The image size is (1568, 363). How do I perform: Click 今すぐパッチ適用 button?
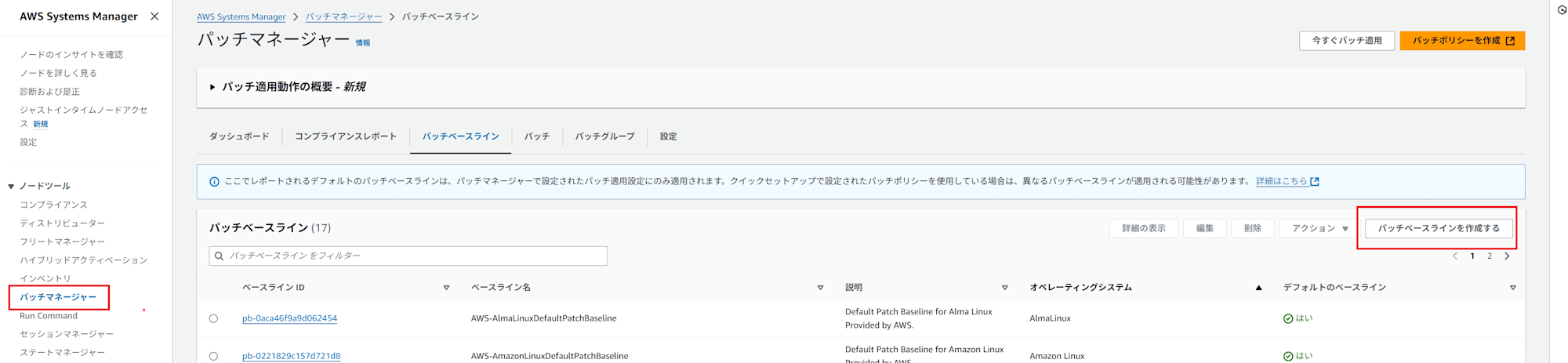tap(1346, 41)
